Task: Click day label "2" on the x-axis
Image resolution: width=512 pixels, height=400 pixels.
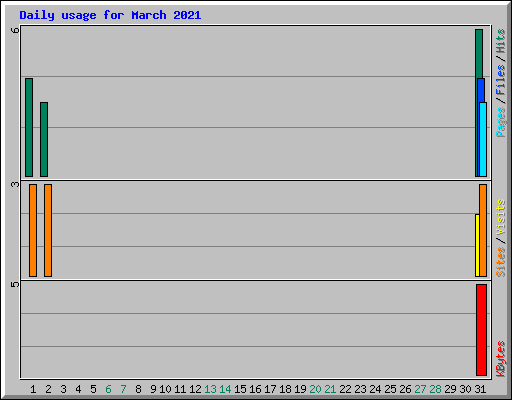Action: pos(48,389)
